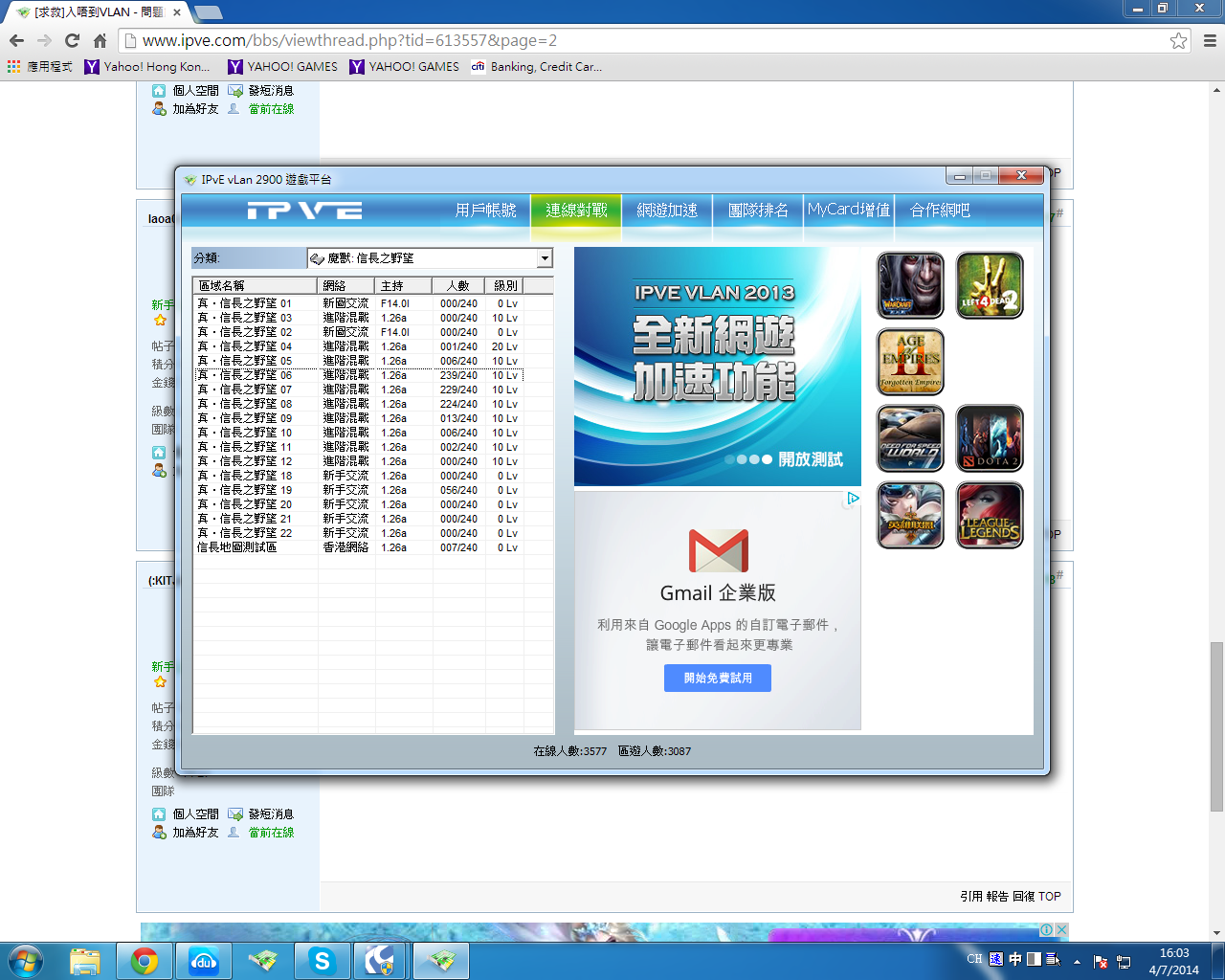The height and width of the screenshot is (980, 1225).
Task: Click 在線人數:3577 in the status bar
Action: pyautogui.click(x=570, y=751)
